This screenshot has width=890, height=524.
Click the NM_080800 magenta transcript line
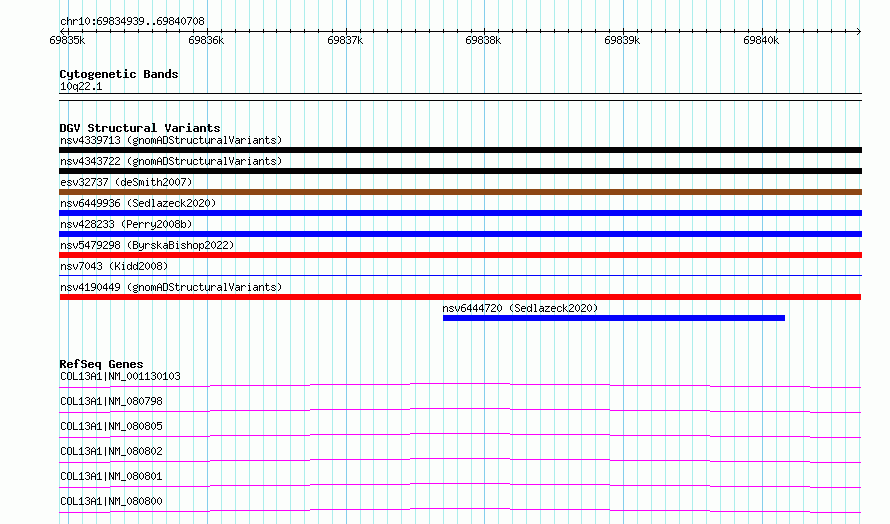pos(460,510)
